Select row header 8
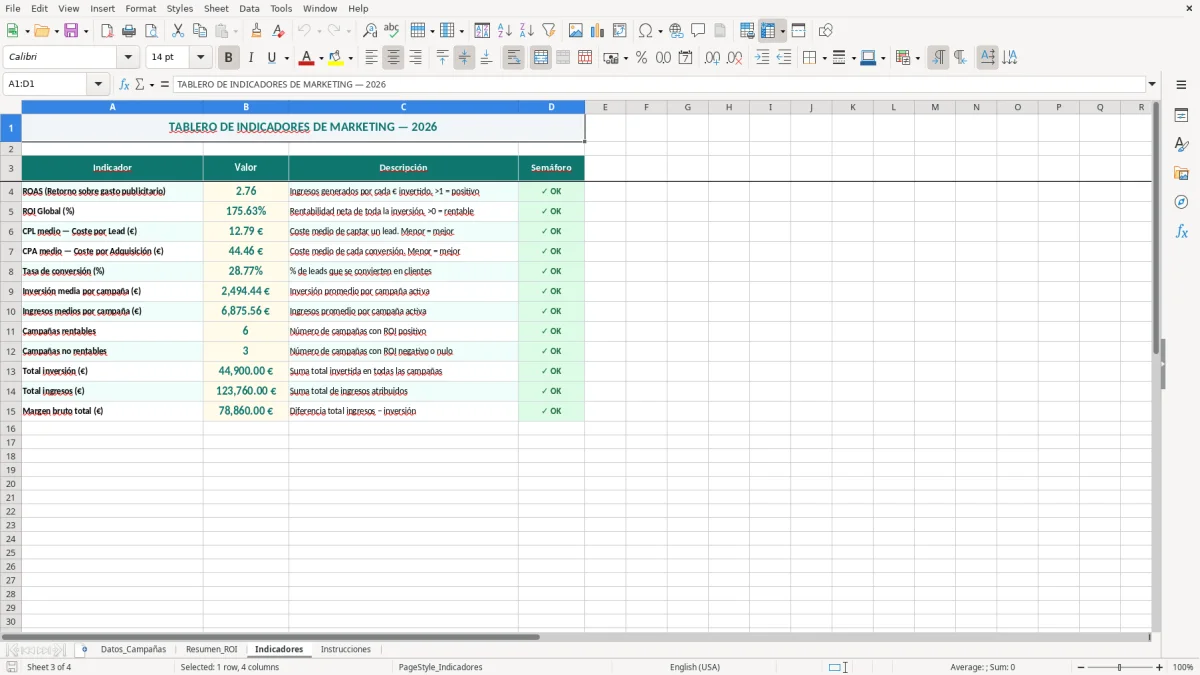Viewport: 1200px width, 675px height. (11, 271)
